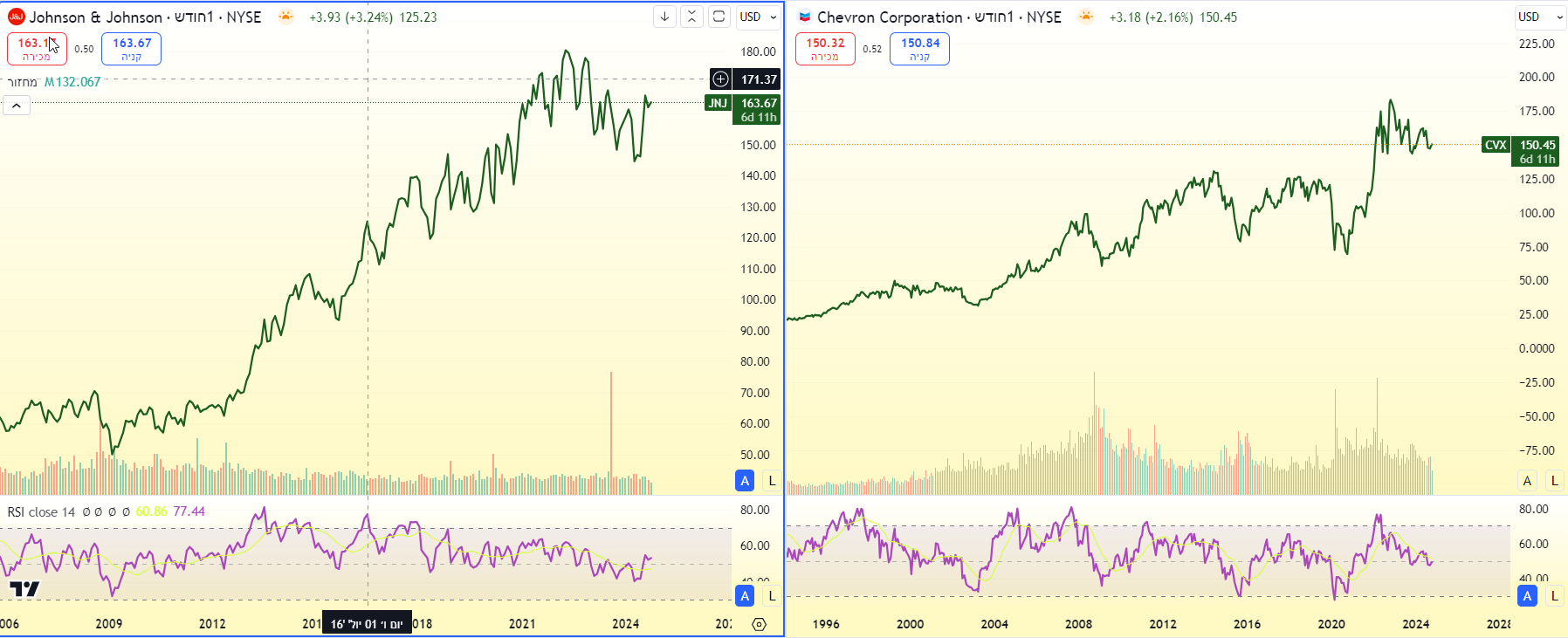Toggle auto scale A on JNJ price pane
This screenshot has height=638, width=1568.
pyautogui.click(x=745, y=480)
